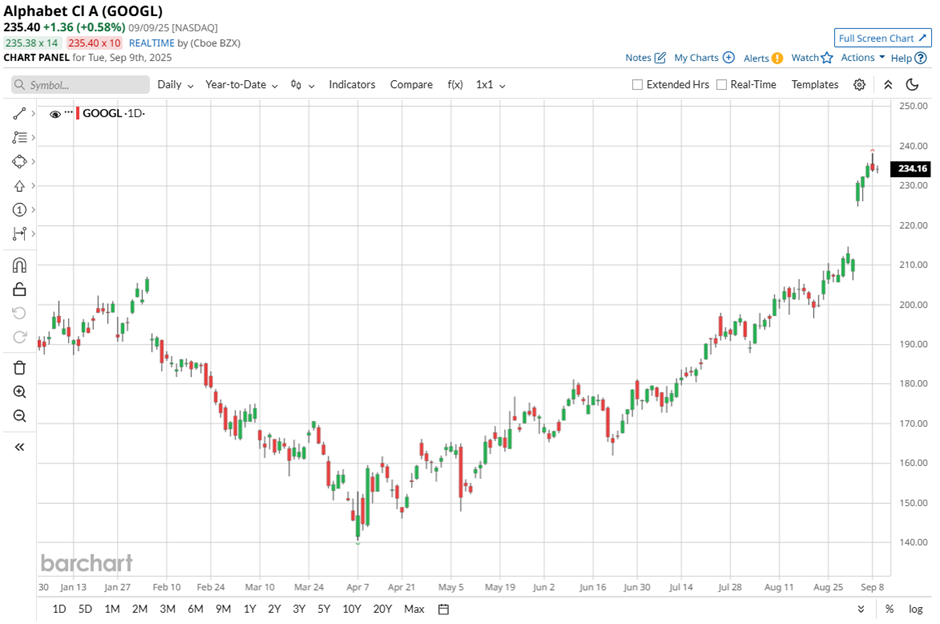
Task: Redo the chart action
Action: click(19, 337)
